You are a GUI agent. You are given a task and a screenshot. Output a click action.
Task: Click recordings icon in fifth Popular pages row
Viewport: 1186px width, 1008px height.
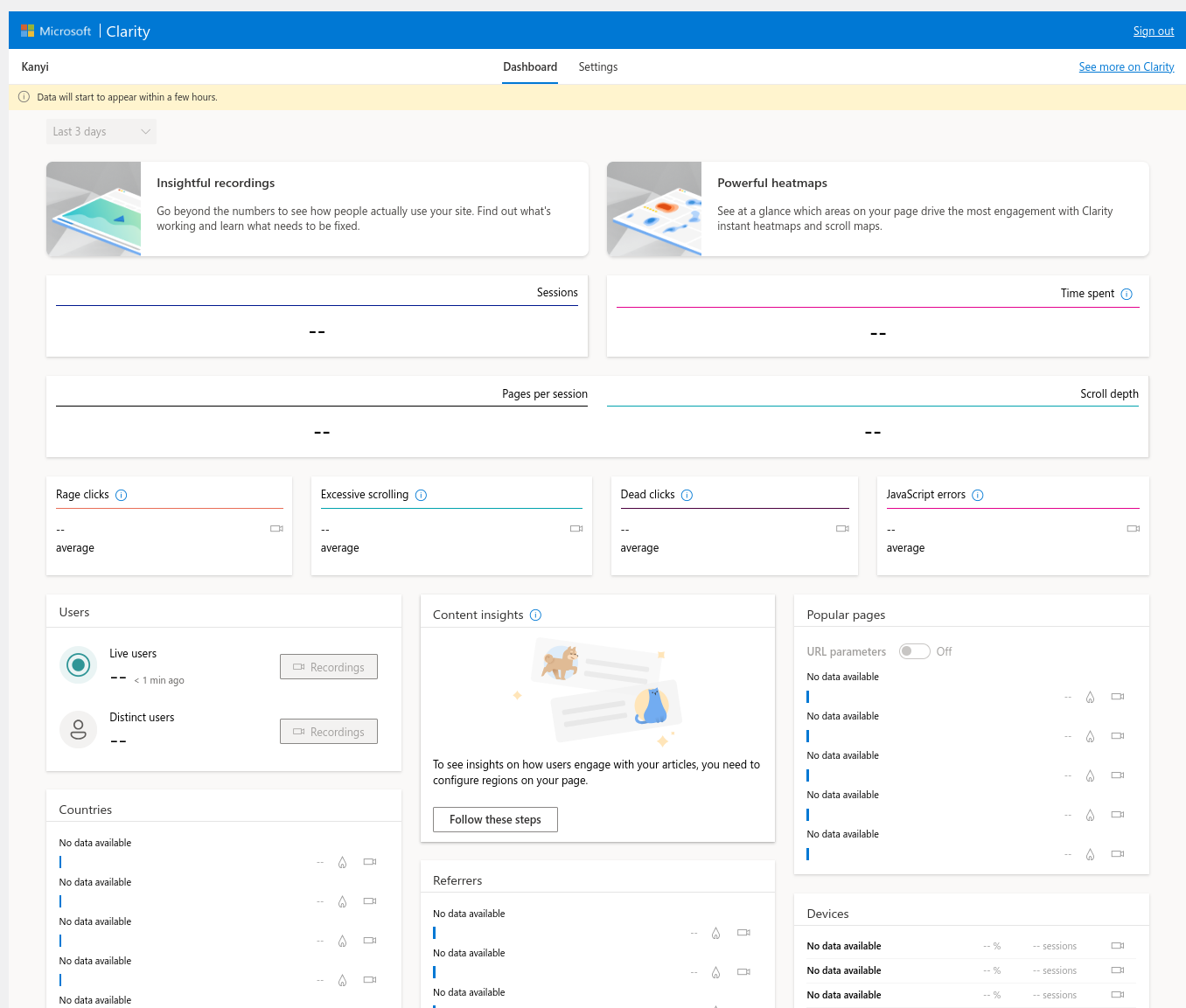pyautogui.click(x=1118, y=854)
